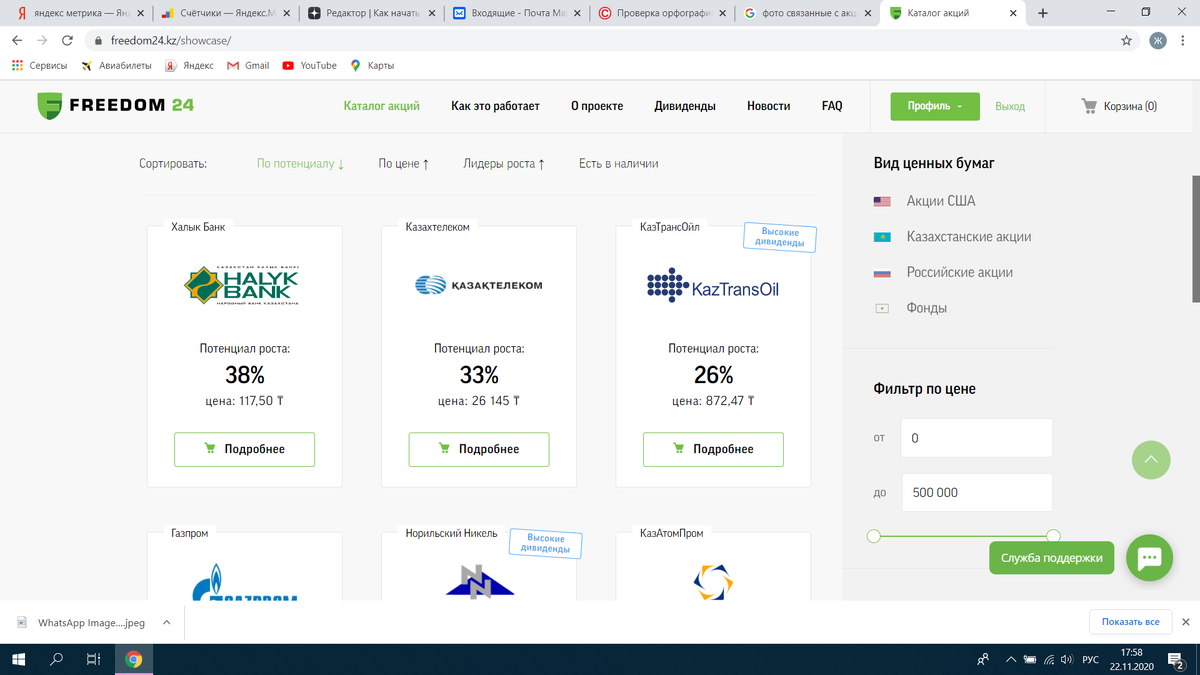Switch to the Входящие Почта Mail tab
The image size is (1200, 675).
[x=515, y=14]
